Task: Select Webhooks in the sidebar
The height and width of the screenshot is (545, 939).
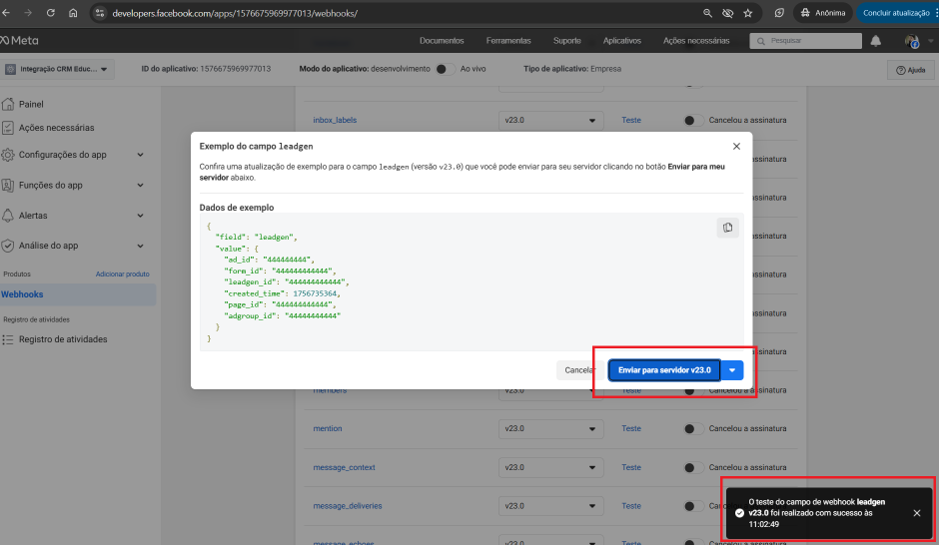Action: pos(78,294)
